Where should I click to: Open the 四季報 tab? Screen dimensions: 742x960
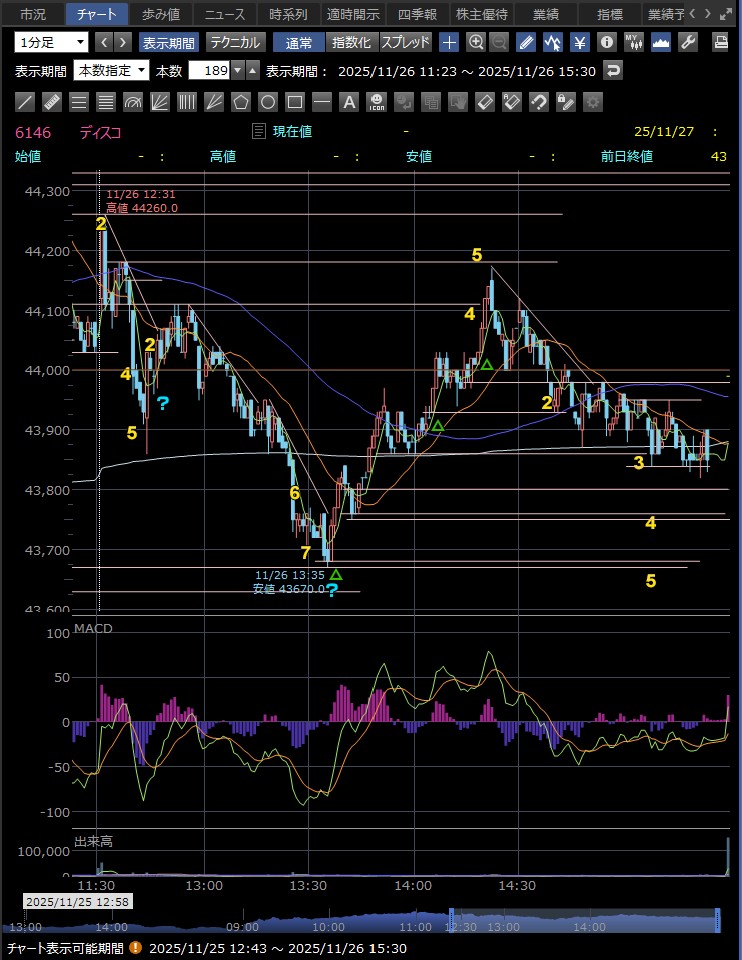(x=416, y=14)
